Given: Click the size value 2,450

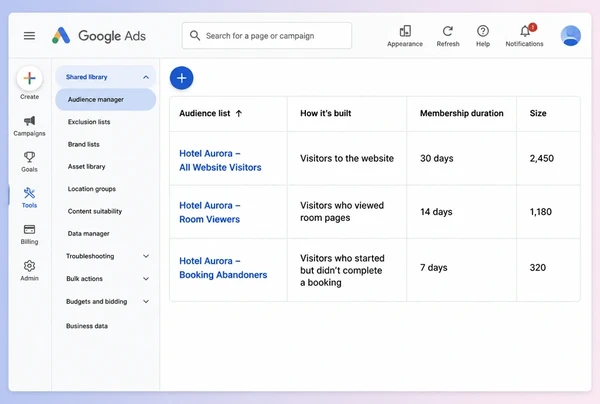Looking at the screenshot, I should pos(541,158).
